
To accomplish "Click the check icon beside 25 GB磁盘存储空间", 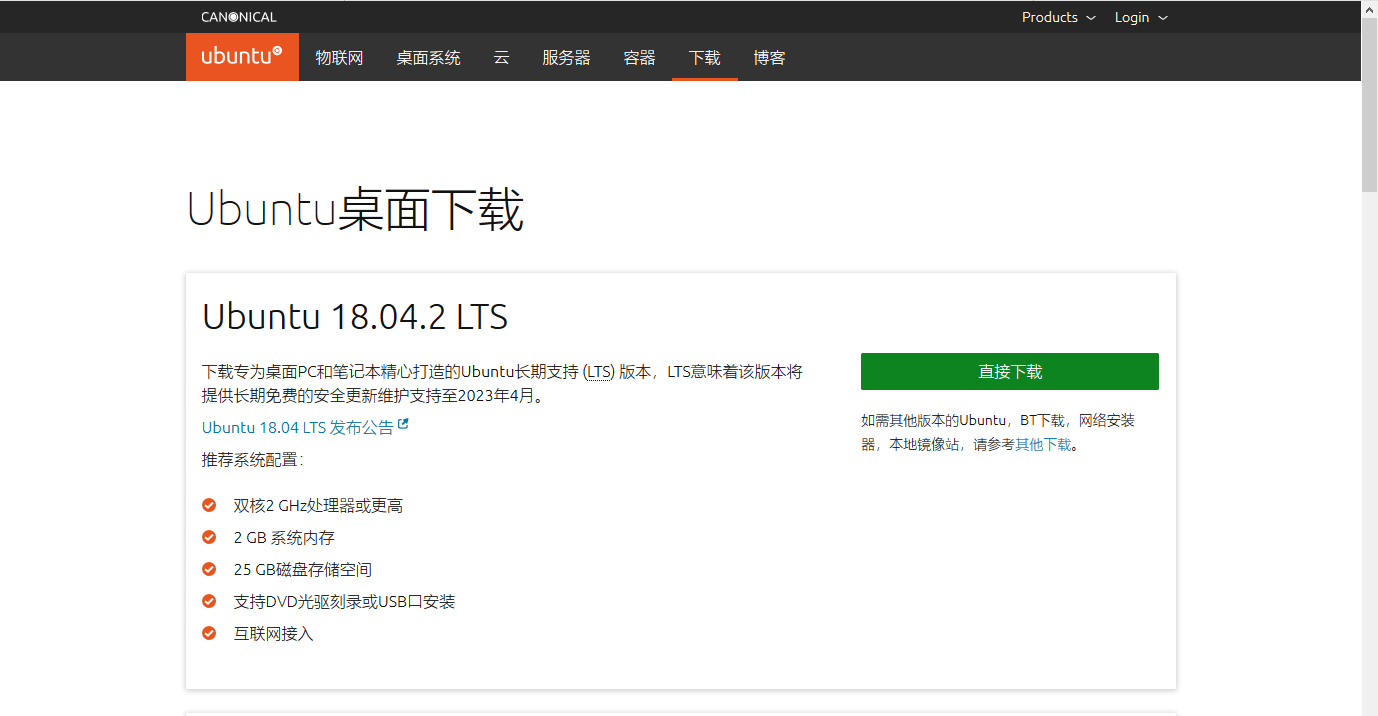I will (209, 569).
